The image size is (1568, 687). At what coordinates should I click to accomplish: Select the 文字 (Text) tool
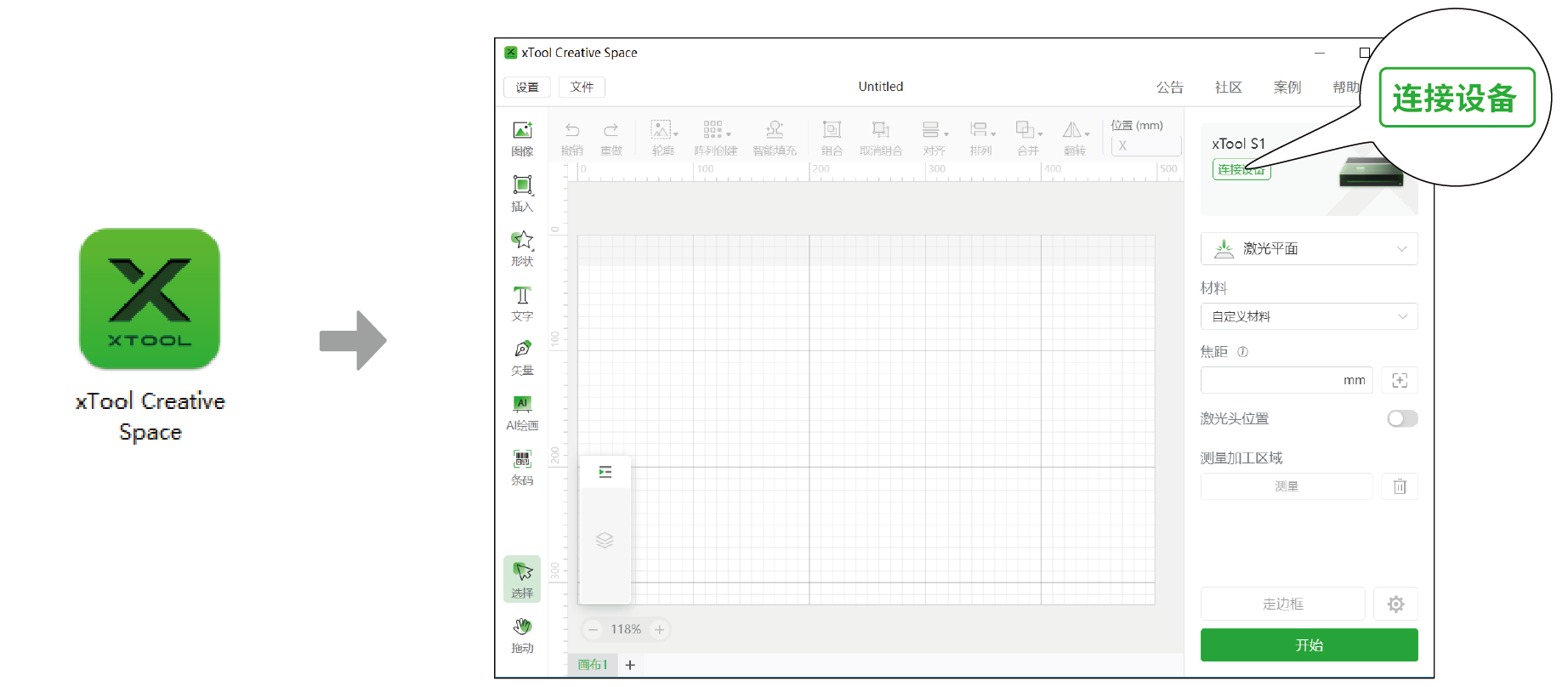click(x=522, y=303)
